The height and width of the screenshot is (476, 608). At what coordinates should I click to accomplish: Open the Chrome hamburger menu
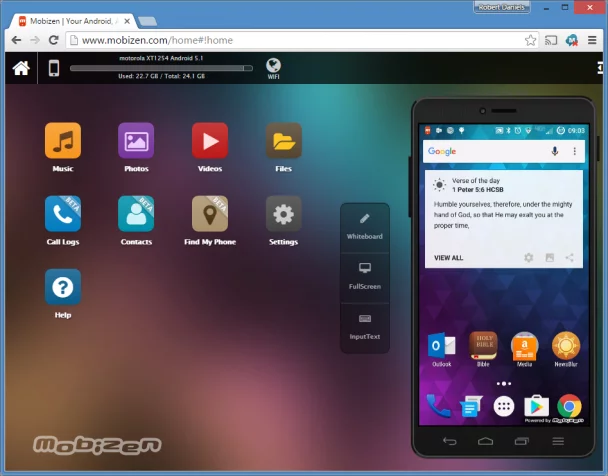point(592,40)
